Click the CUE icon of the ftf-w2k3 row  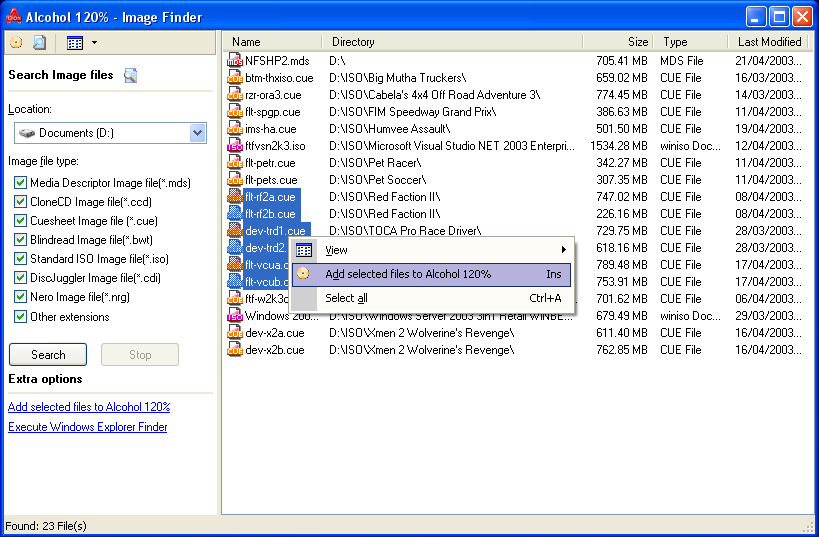pos(235,298)
